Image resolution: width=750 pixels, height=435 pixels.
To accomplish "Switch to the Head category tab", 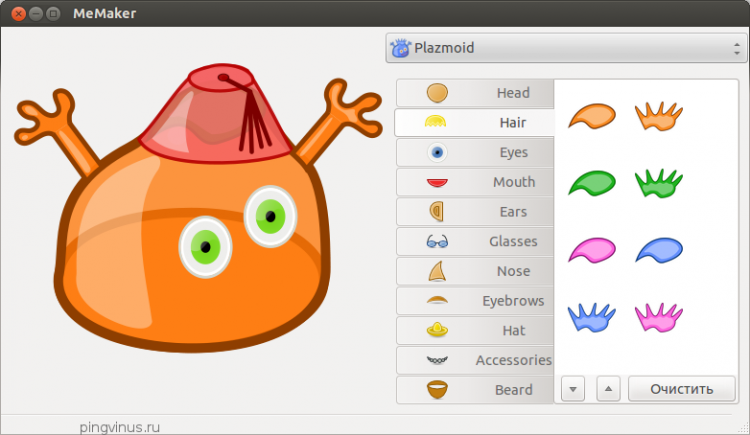I will tap(475, 93).
